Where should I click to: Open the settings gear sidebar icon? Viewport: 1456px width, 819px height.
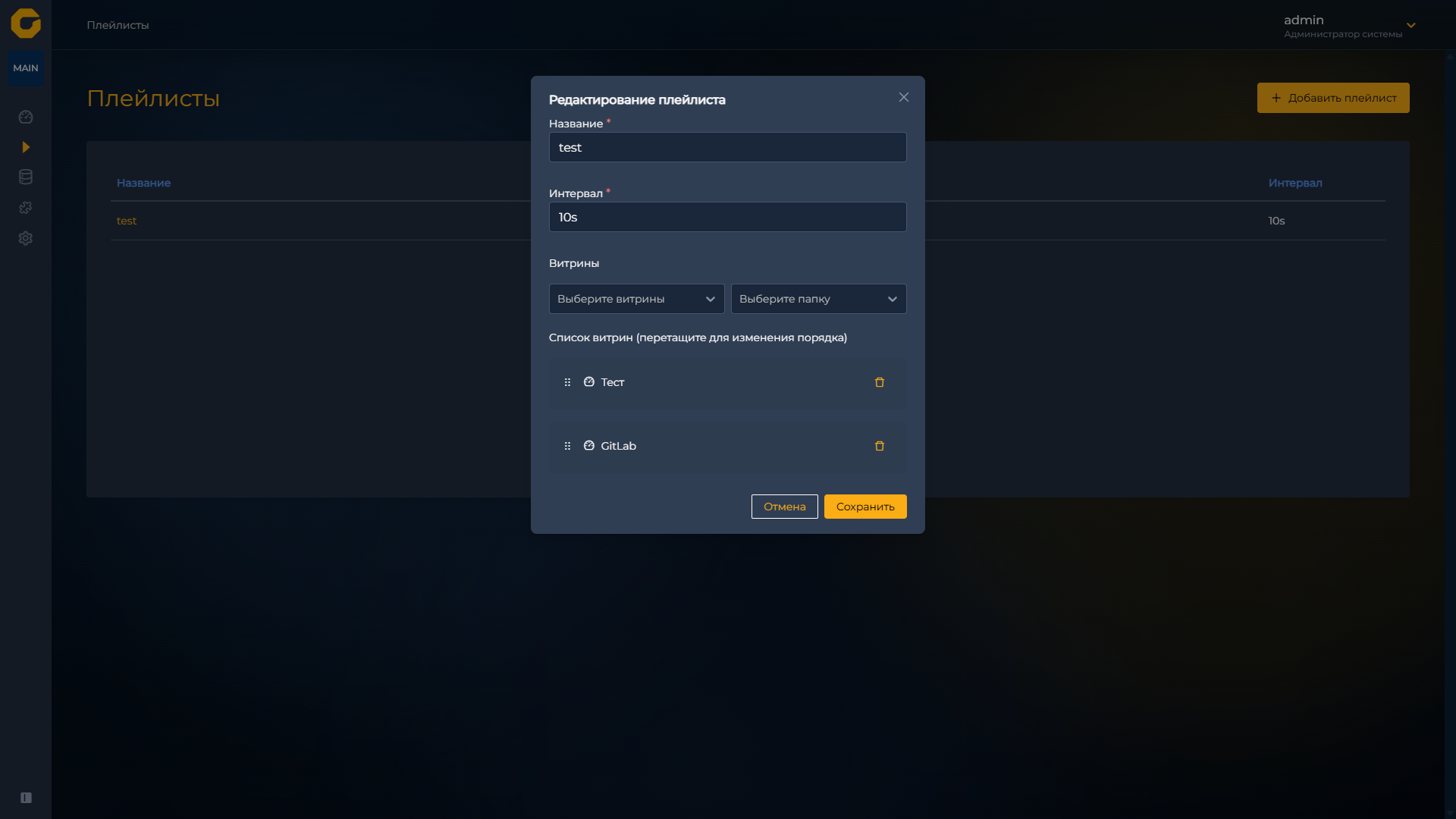26,238
